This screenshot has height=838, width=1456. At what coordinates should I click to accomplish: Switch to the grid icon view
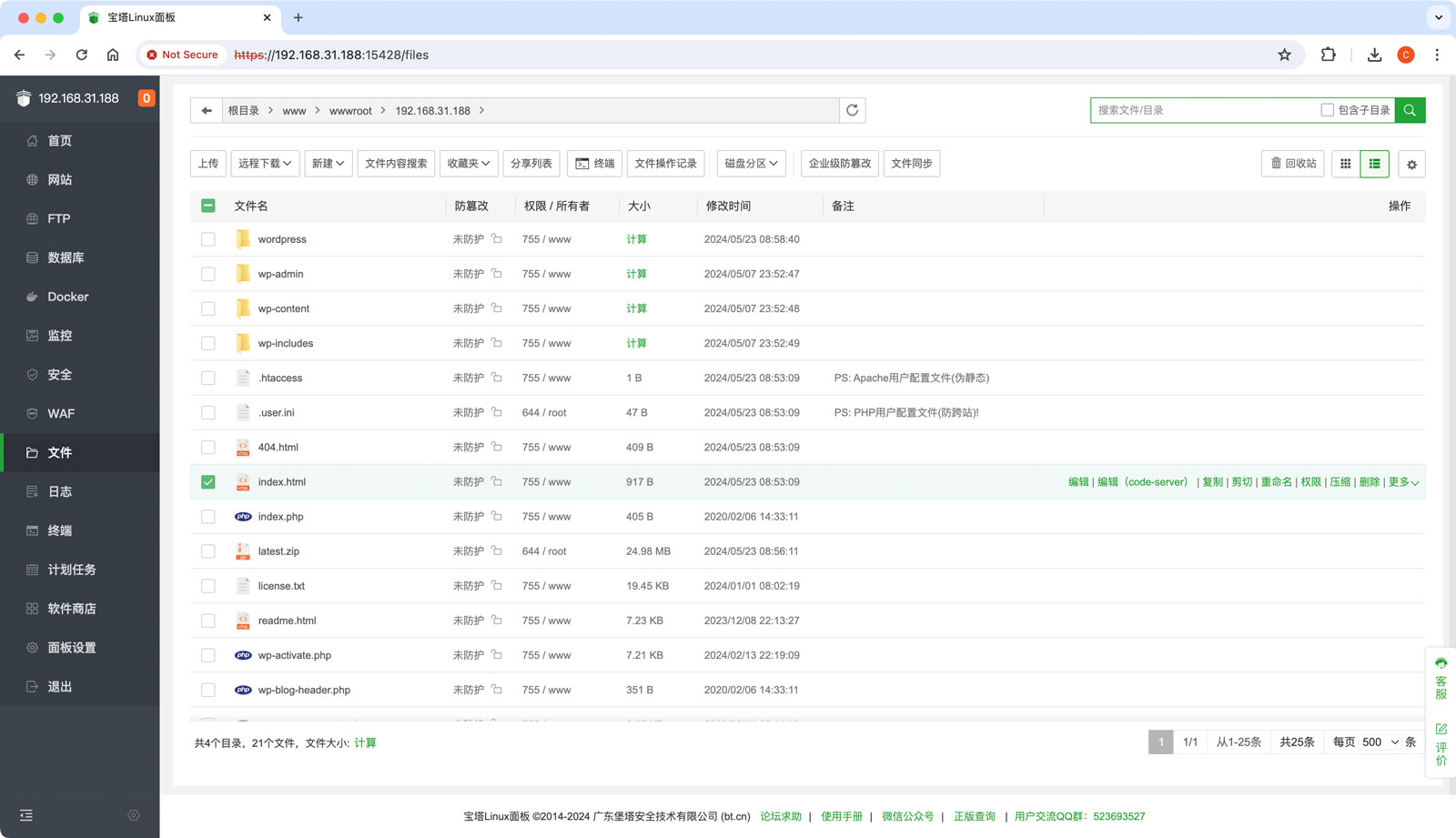1345,164
